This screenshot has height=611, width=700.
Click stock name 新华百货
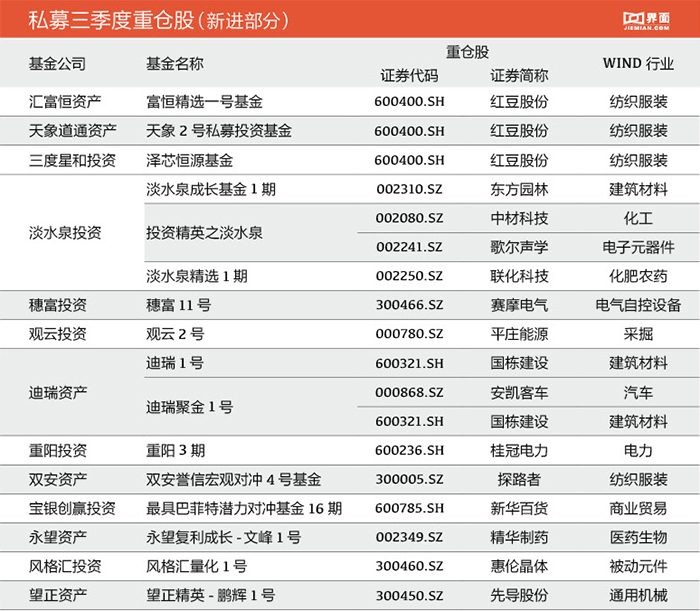coord(519,508)
